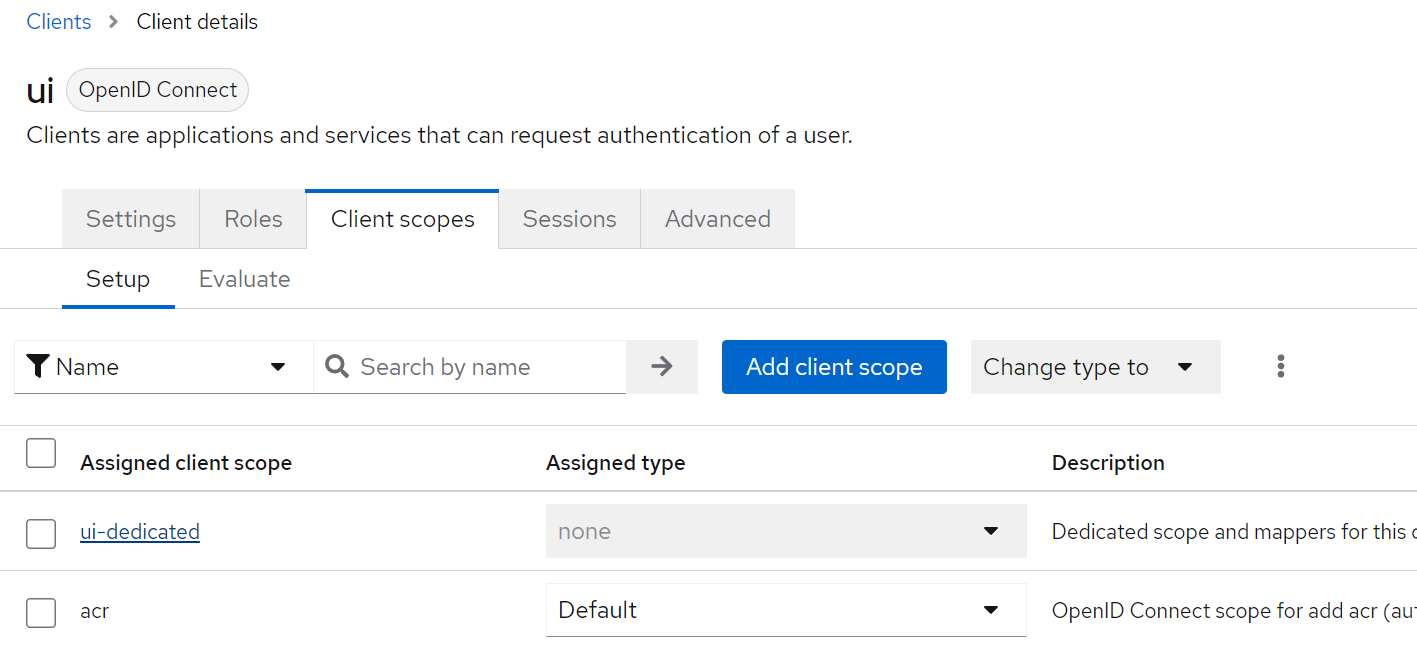Click inside the Search by name field

pos(470,367)
